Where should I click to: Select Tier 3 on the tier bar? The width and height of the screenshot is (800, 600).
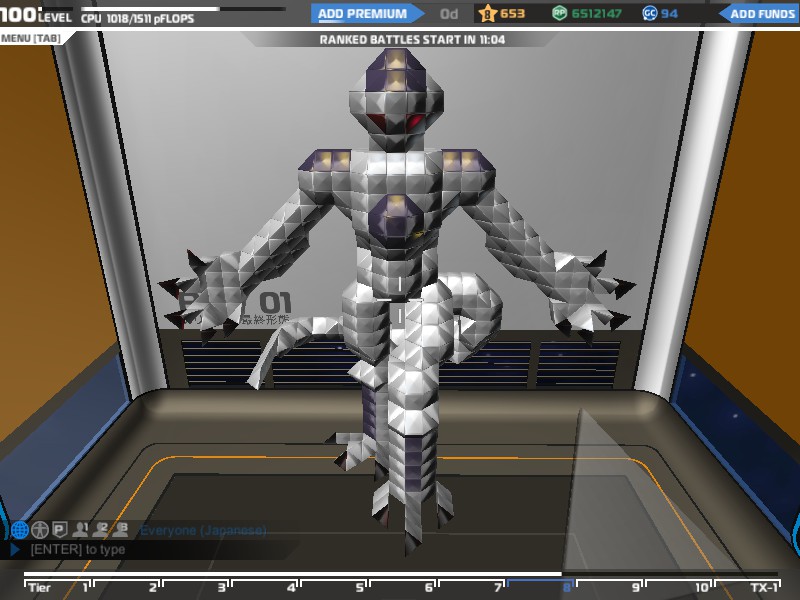(196, 587)
